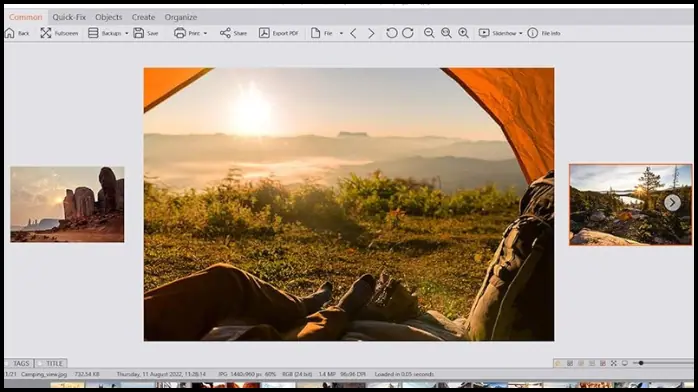Adjust the thumbnail zoom slider
The image size is (698, 392).
coord(664,364)
